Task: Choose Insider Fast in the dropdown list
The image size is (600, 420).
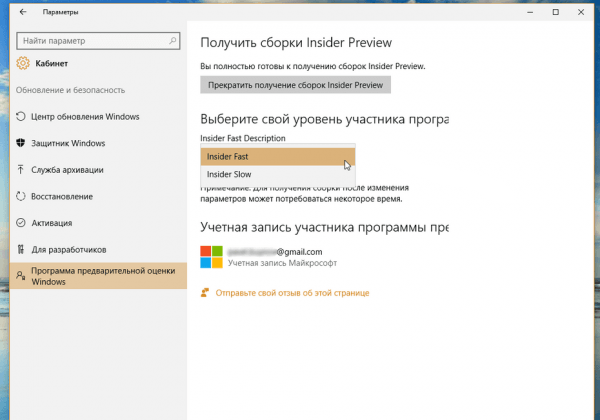Action: point(278,156)
